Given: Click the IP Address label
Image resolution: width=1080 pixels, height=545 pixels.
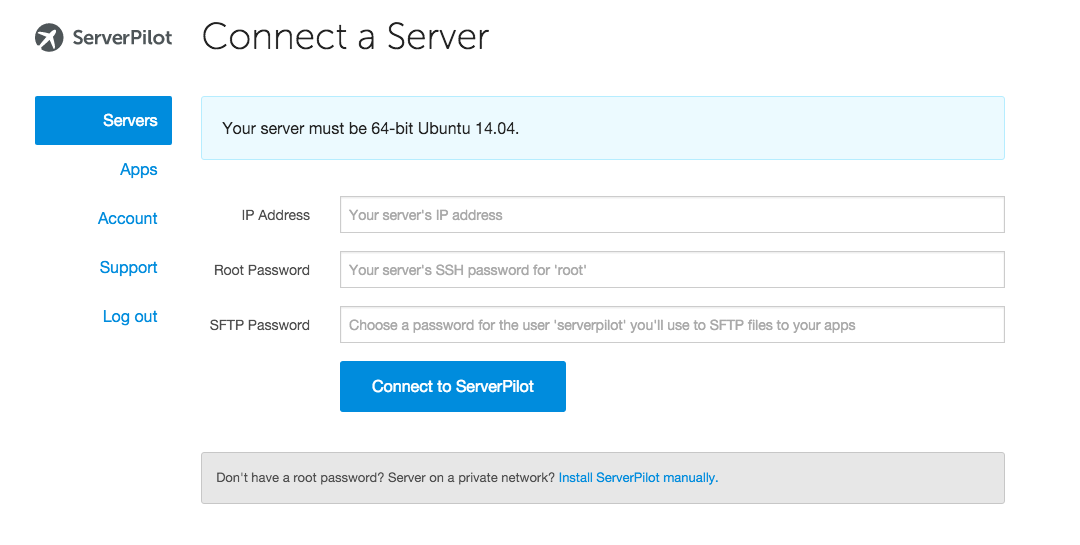Looking at the screenshot, I should [x=276, y=215].
